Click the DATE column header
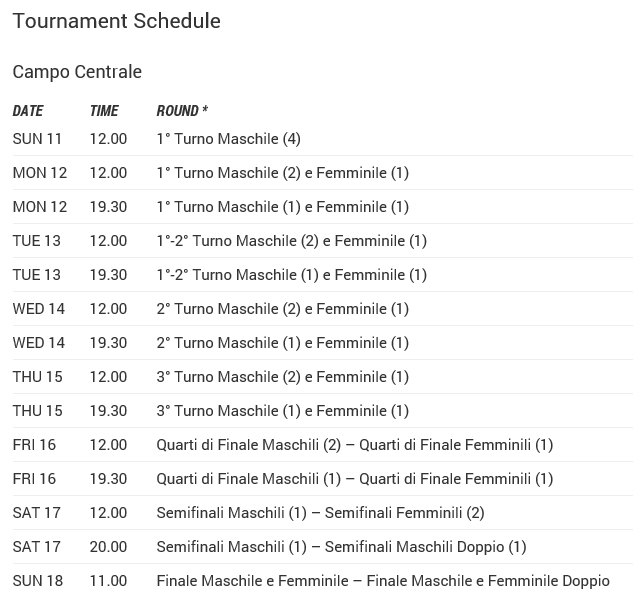Screen dimensions: 633x601 point(28,111)
